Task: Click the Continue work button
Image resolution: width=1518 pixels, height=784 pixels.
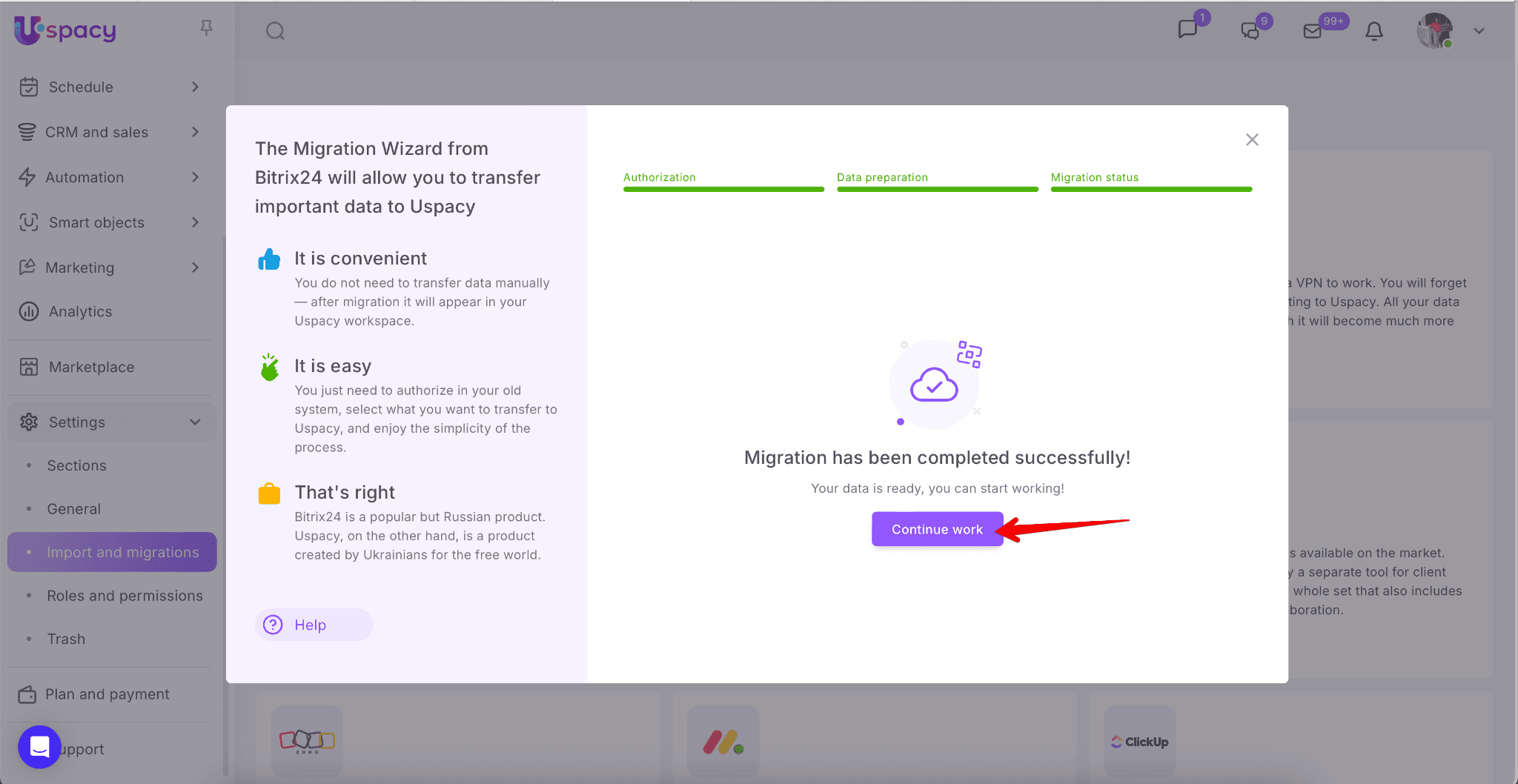Action: [x=937, y=529]
